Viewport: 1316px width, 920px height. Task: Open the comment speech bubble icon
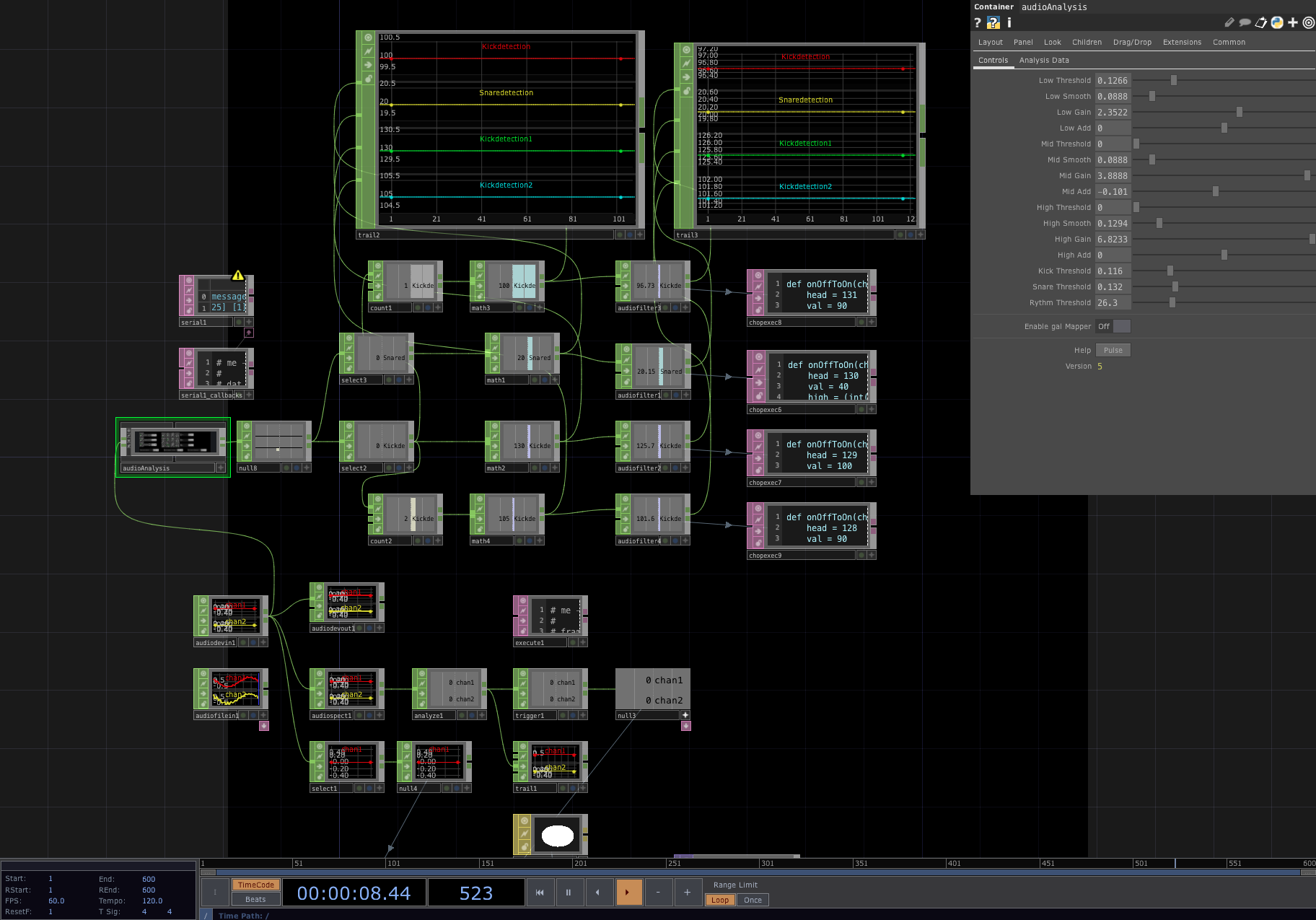1245,23
